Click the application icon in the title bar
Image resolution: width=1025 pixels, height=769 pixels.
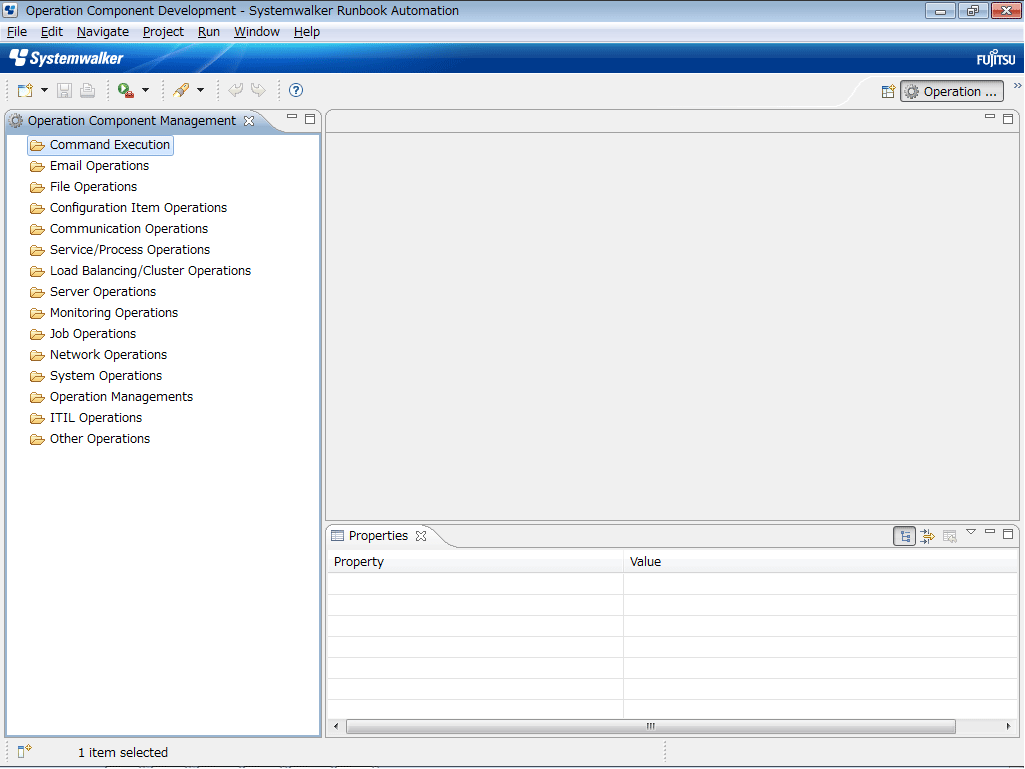point(10,10)
